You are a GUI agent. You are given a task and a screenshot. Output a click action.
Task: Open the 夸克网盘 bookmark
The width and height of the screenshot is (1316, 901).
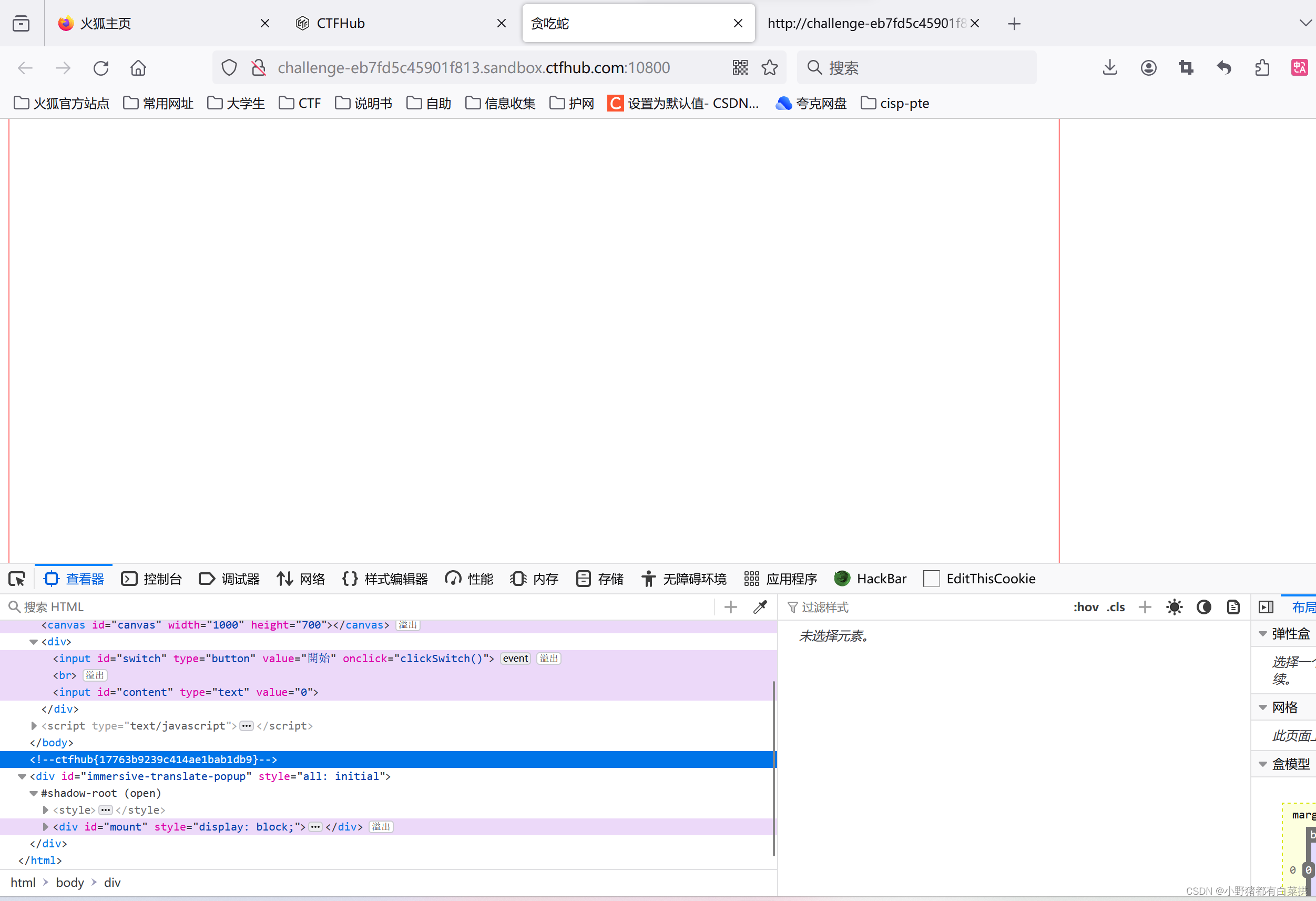[x=810, y=103]
